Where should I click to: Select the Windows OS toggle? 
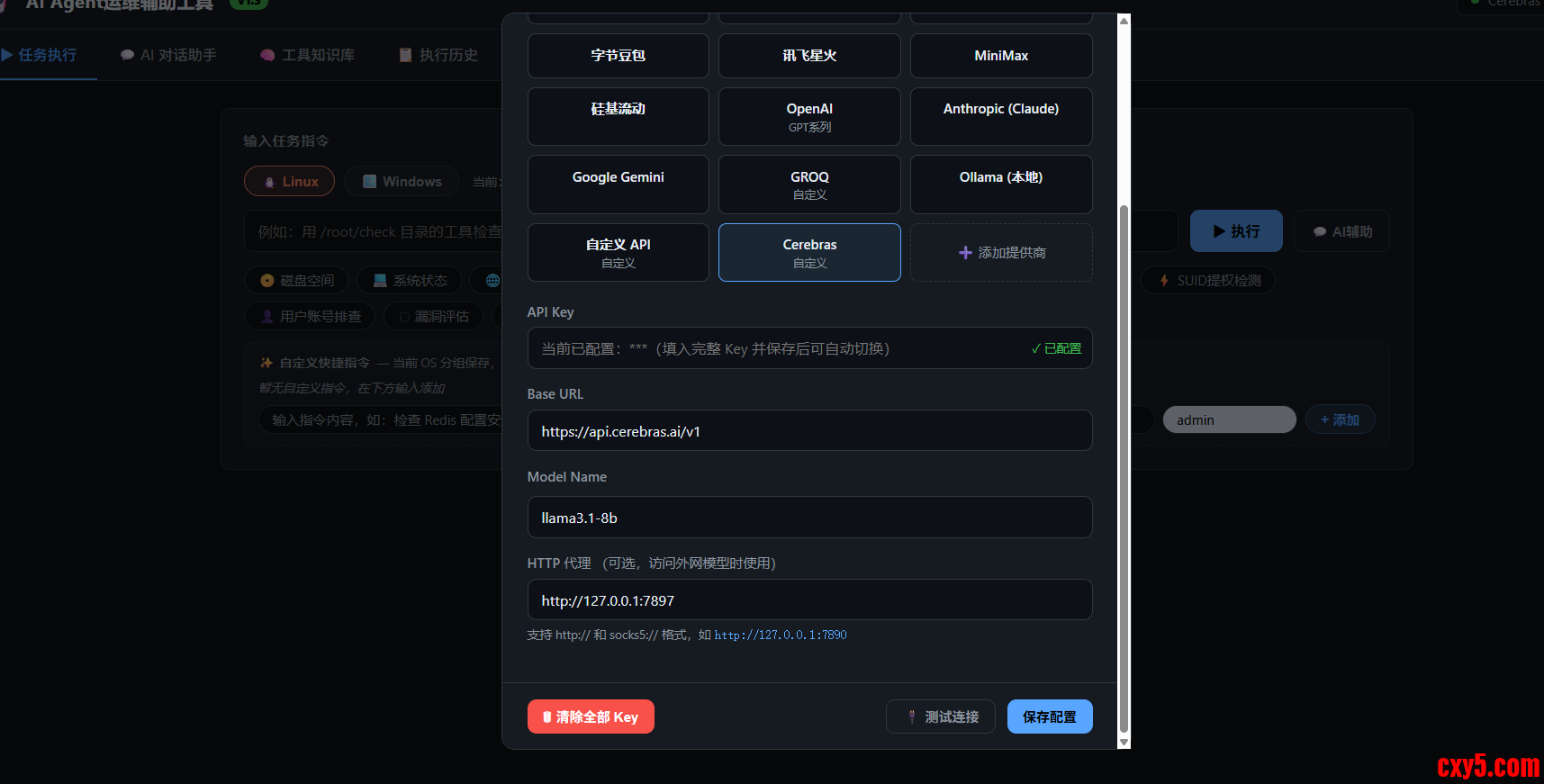coord(402,181)
